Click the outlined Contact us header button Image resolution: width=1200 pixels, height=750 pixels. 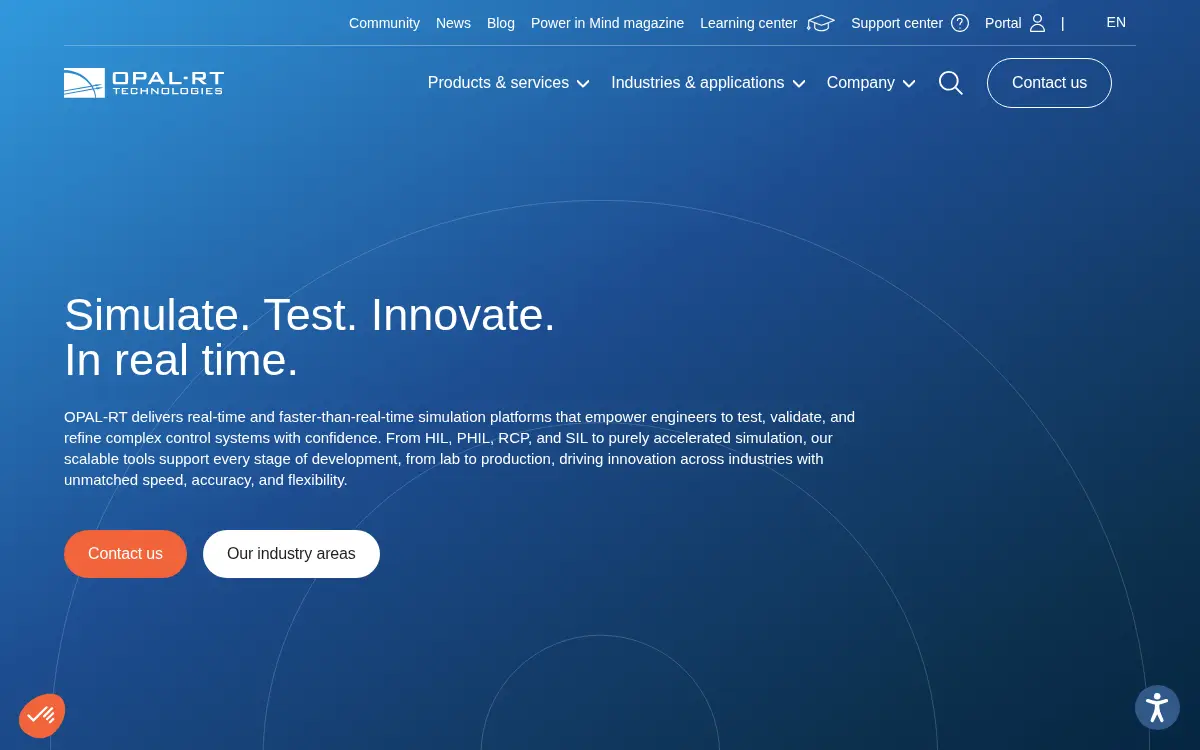1049,83
